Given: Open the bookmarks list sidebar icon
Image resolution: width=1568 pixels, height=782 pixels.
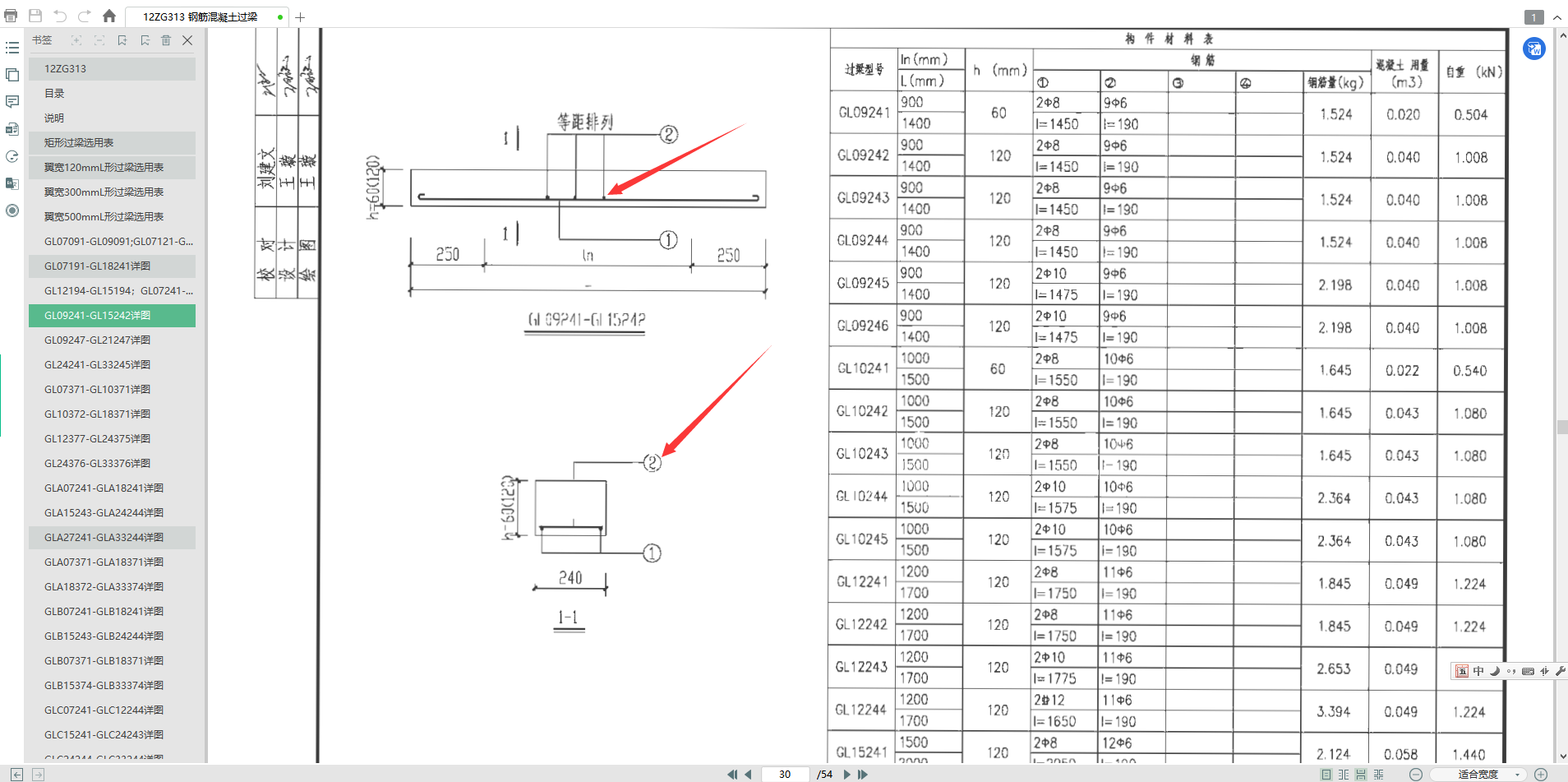Looking at the screenshot, I should click(12, 48).
